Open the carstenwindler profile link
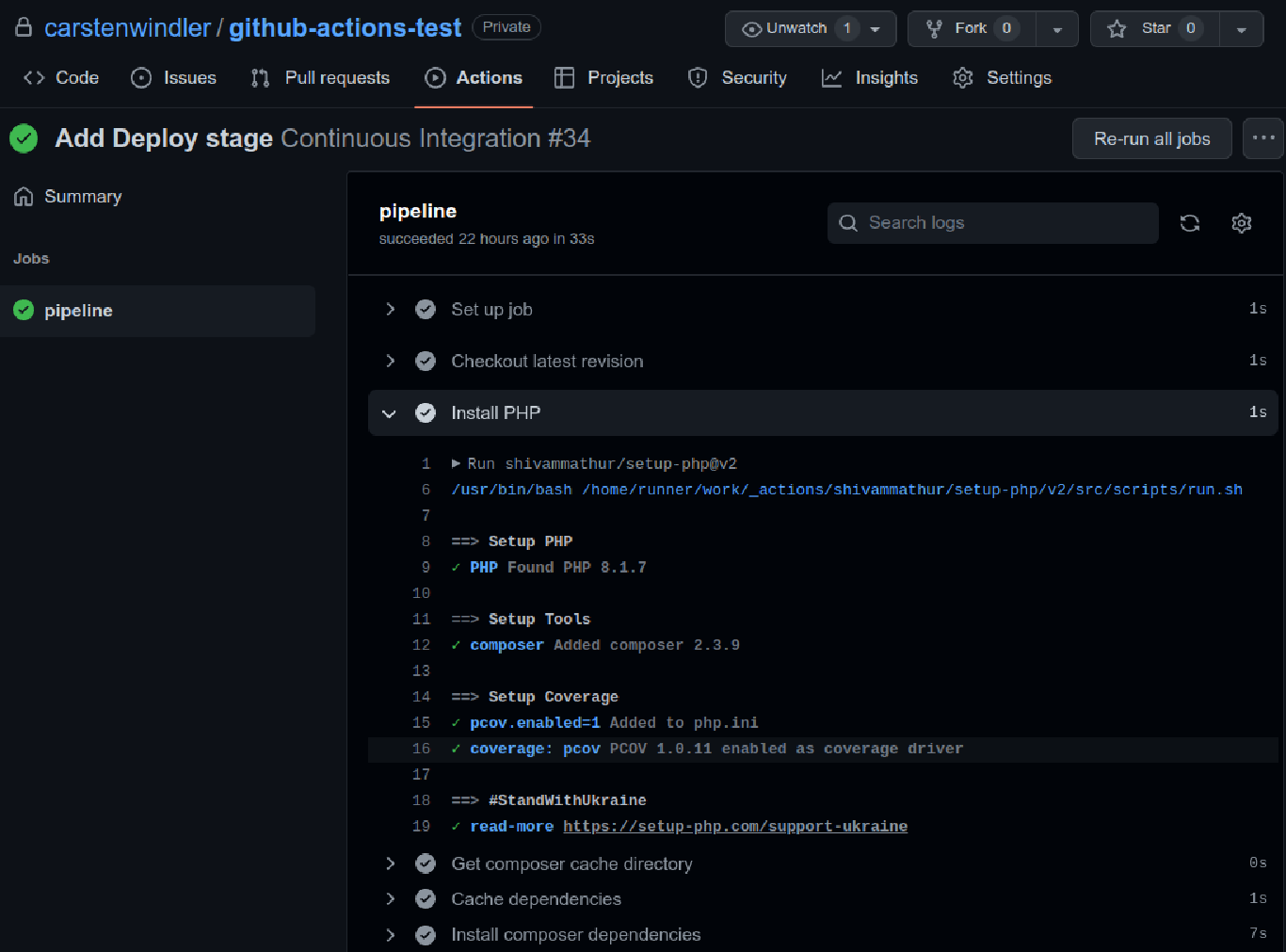1286x952 pixels. click(x=127, y=28)
